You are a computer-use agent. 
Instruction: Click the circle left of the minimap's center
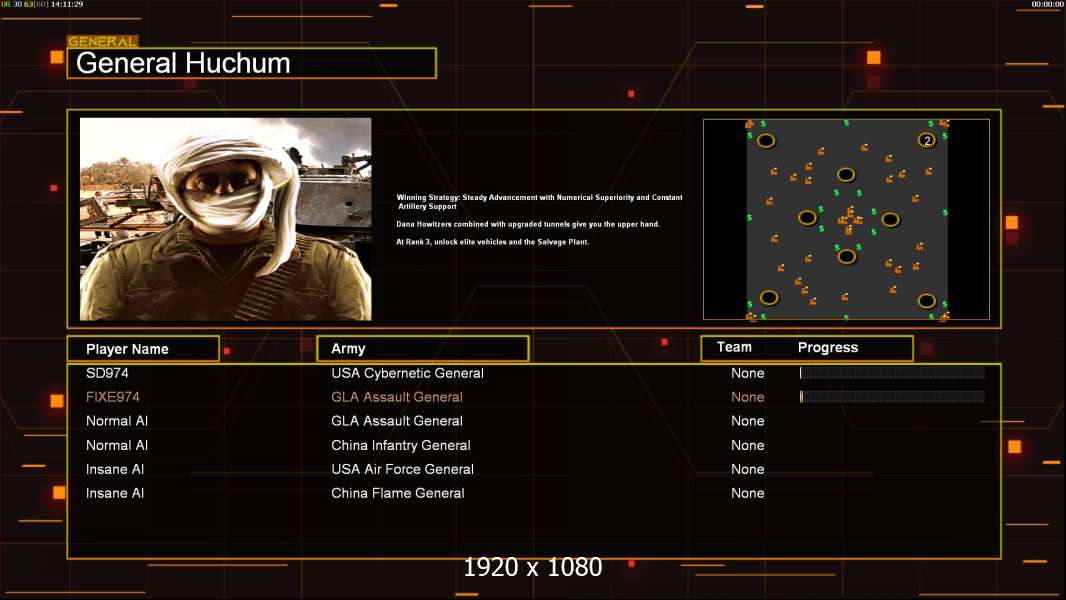[807, 217]
